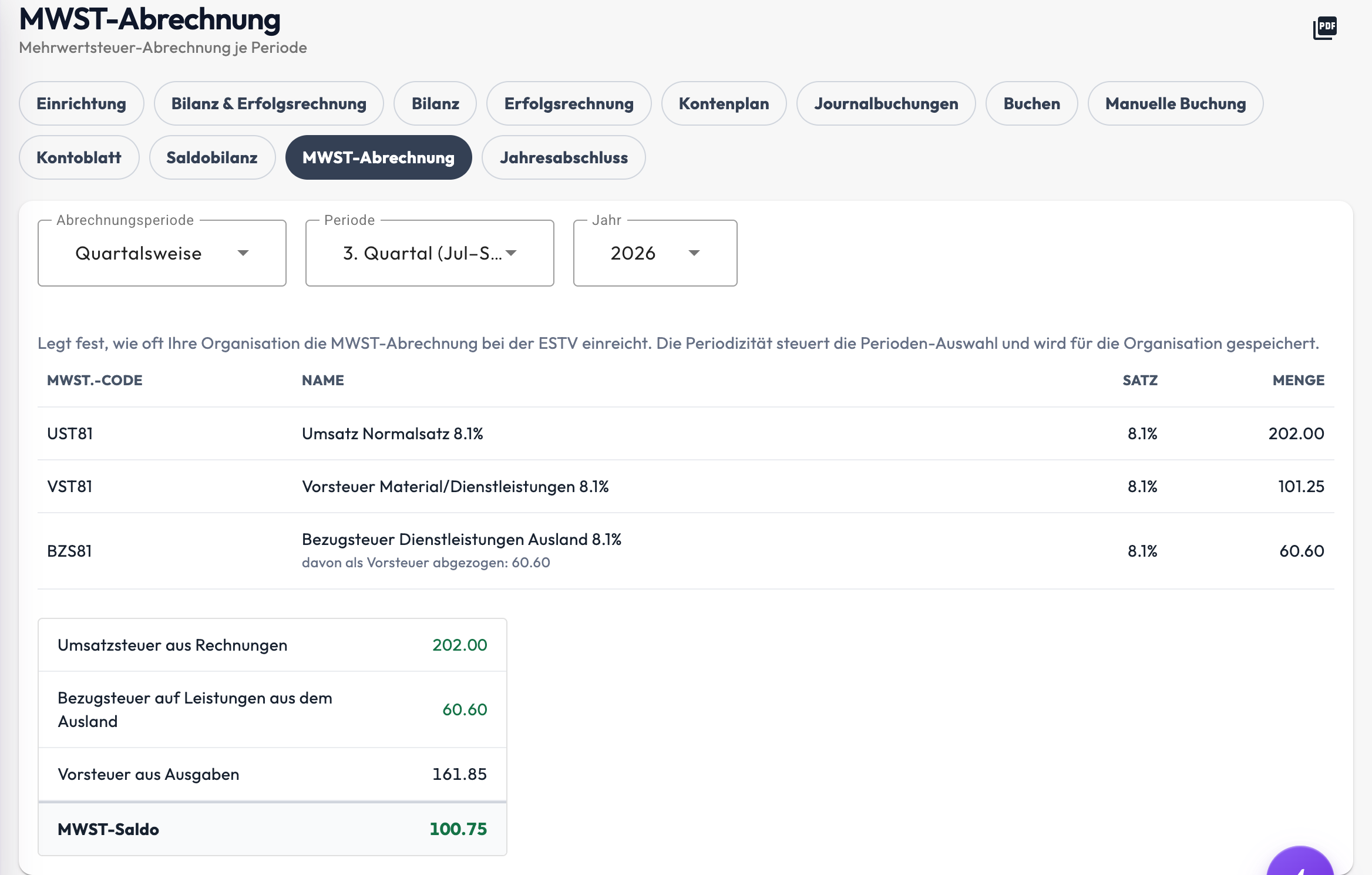Click the MENGE column header
Viewport: 1372px width, 875px height.
click(1298, 380)
